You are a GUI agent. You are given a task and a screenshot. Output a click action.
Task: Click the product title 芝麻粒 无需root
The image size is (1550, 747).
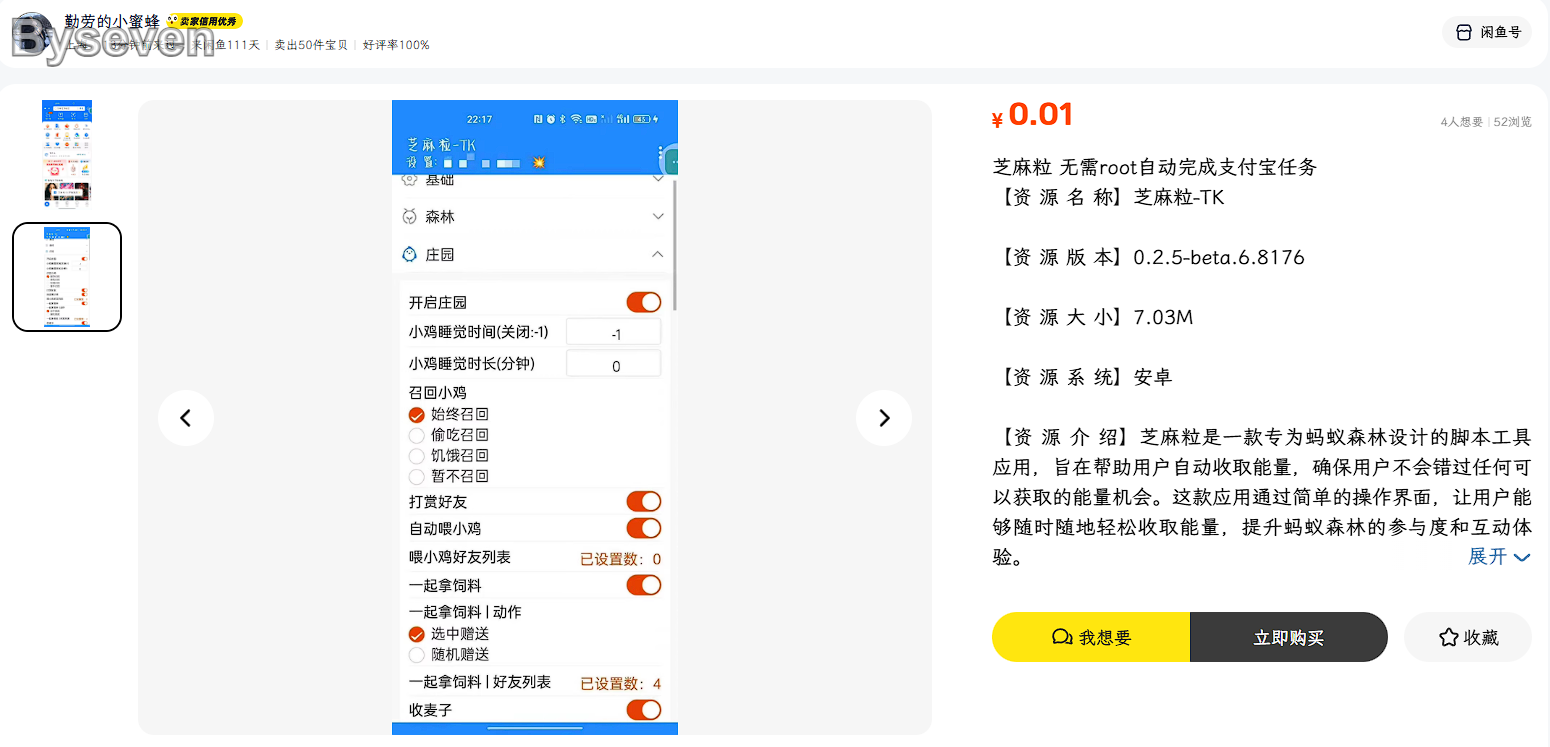click(x=1155, y=167)
